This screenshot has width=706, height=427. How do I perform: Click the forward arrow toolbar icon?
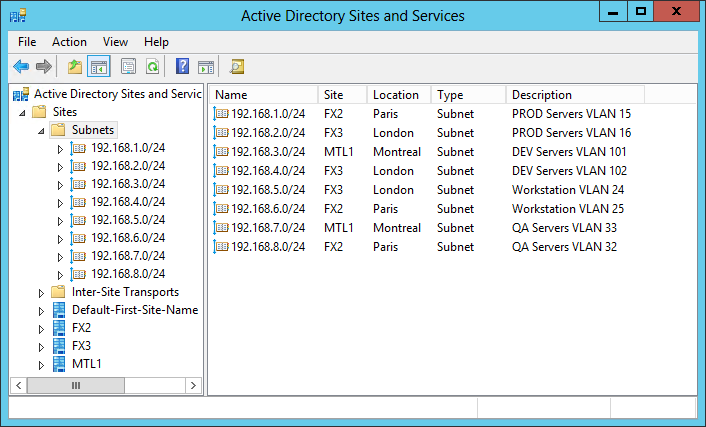[44, 67]
